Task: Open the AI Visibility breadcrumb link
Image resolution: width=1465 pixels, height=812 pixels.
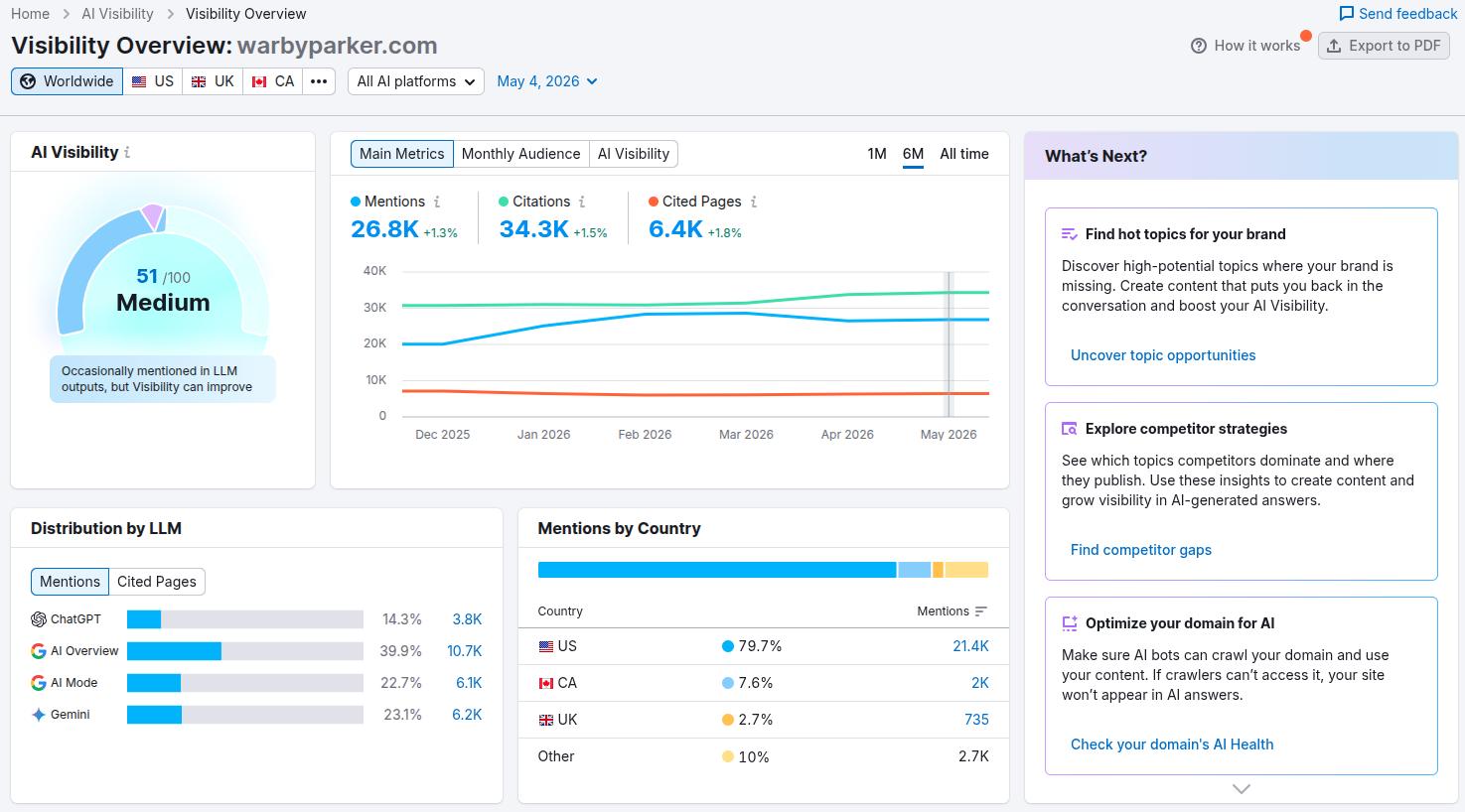Action: (117, 14)
